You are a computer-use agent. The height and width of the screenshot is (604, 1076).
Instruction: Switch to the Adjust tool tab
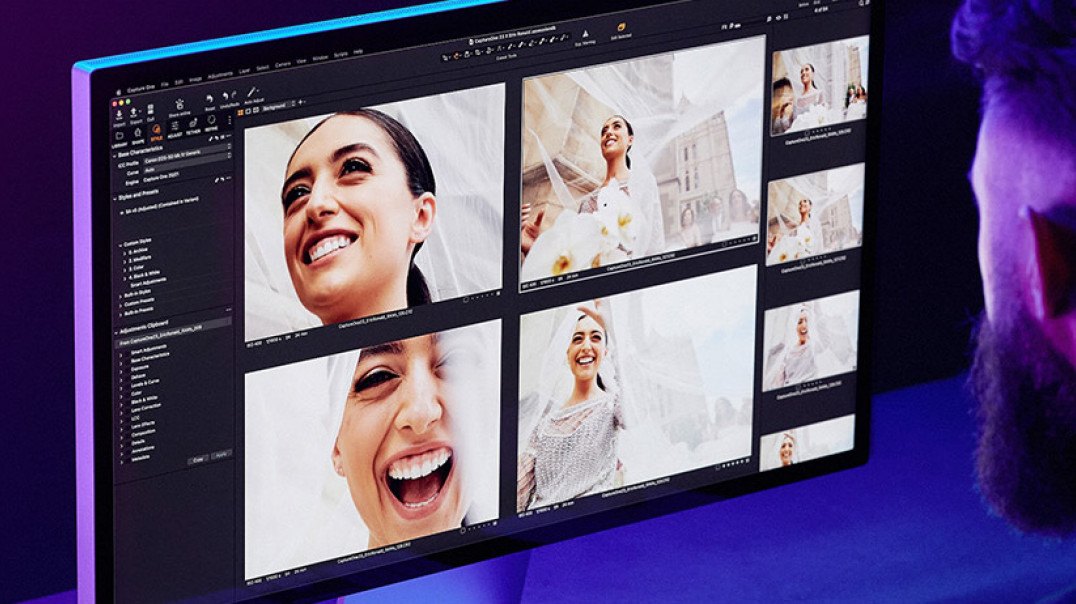(x=174, y=130)
